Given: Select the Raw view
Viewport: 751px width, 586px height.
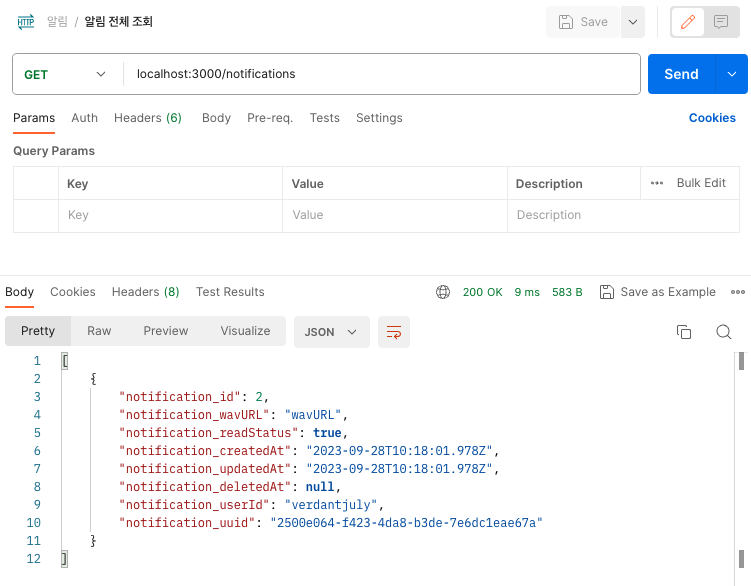Looking at the screenshot, I should [x=99, y=331].
